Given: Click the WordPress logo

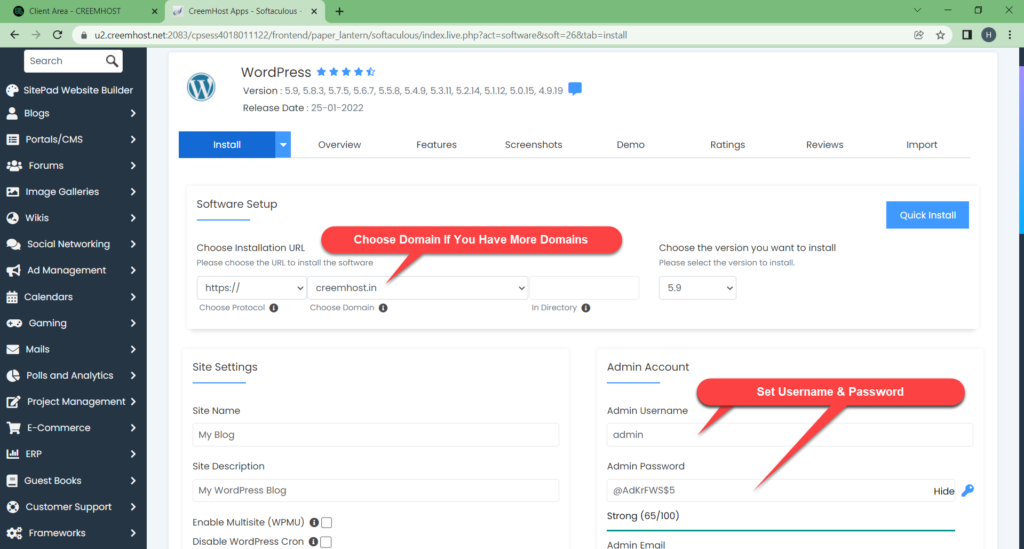Looking at the screenshot, I should click(x=201, y=87).
